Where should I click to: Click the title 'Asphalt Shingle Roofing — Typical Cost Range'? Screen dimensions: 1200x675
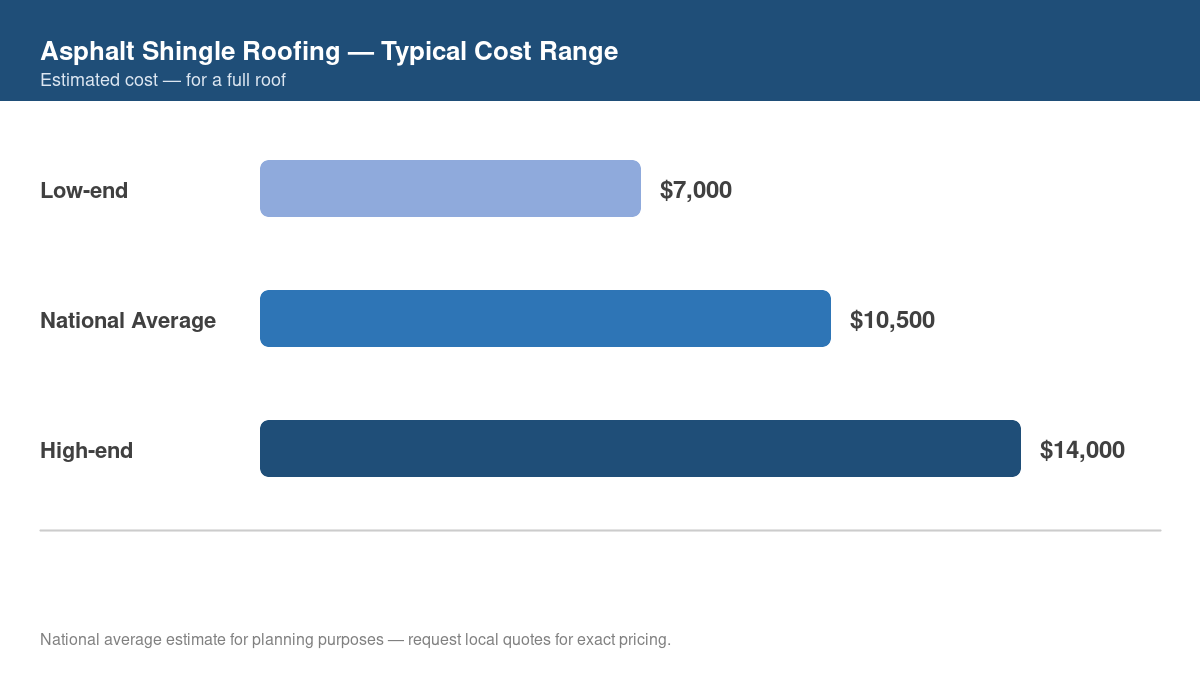pos(329,51)
